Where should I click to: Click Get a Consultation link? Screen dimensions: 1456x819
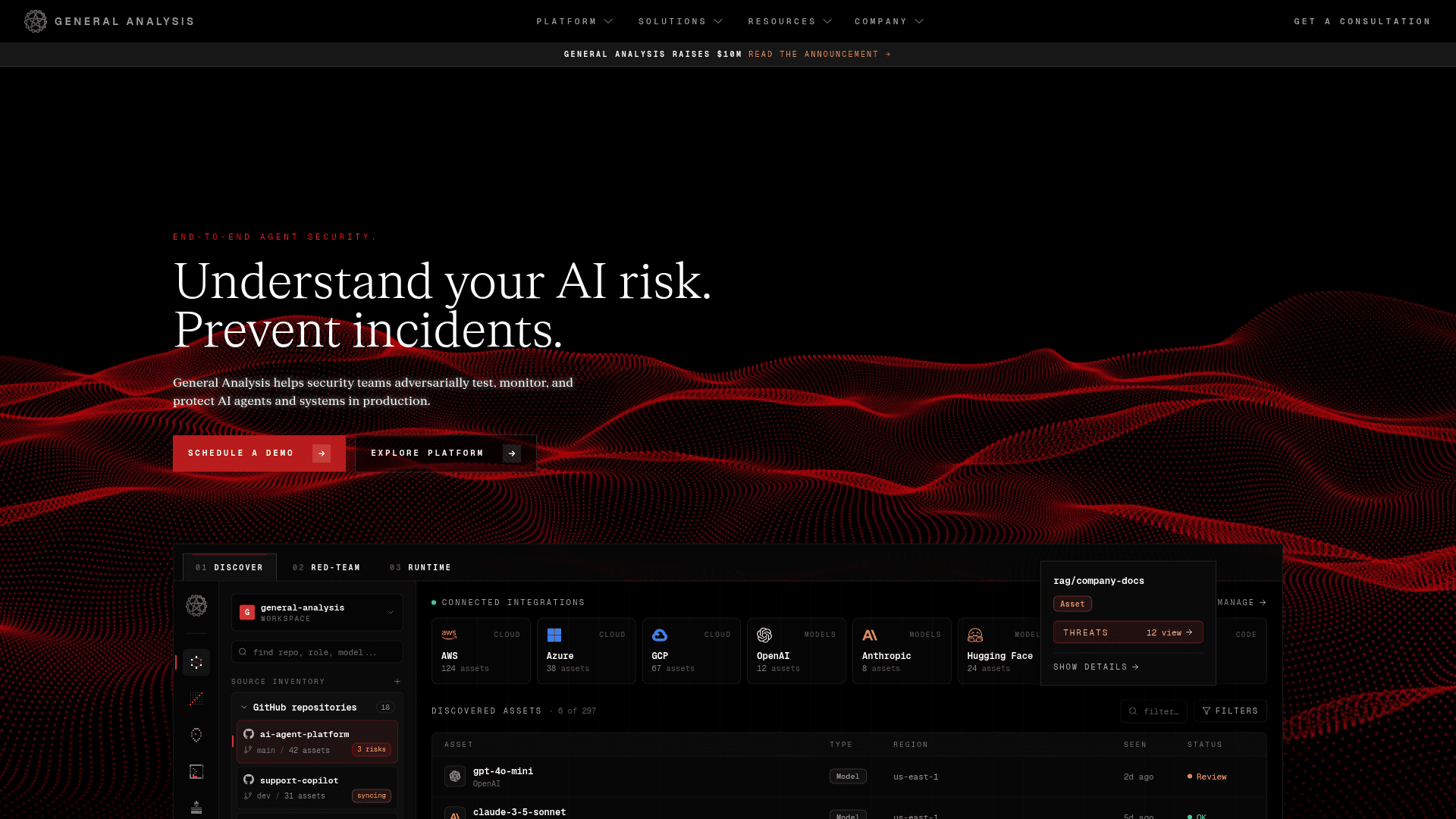pos(1362,21)
